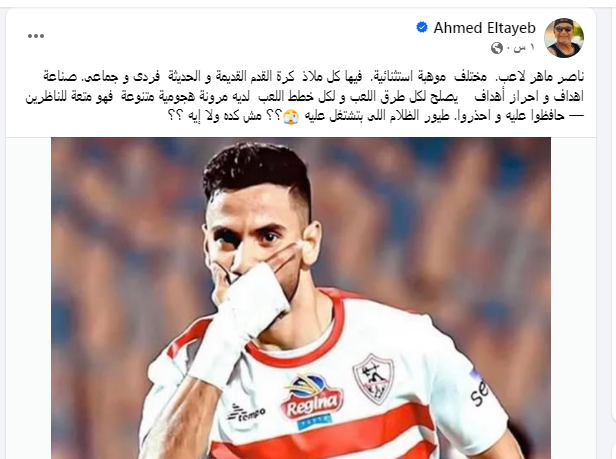Image resolution: width=616 pixels, height=459 pixels.
Task: Open Ahmed Eltayeb's profile picture
Action: pos(564,38)
